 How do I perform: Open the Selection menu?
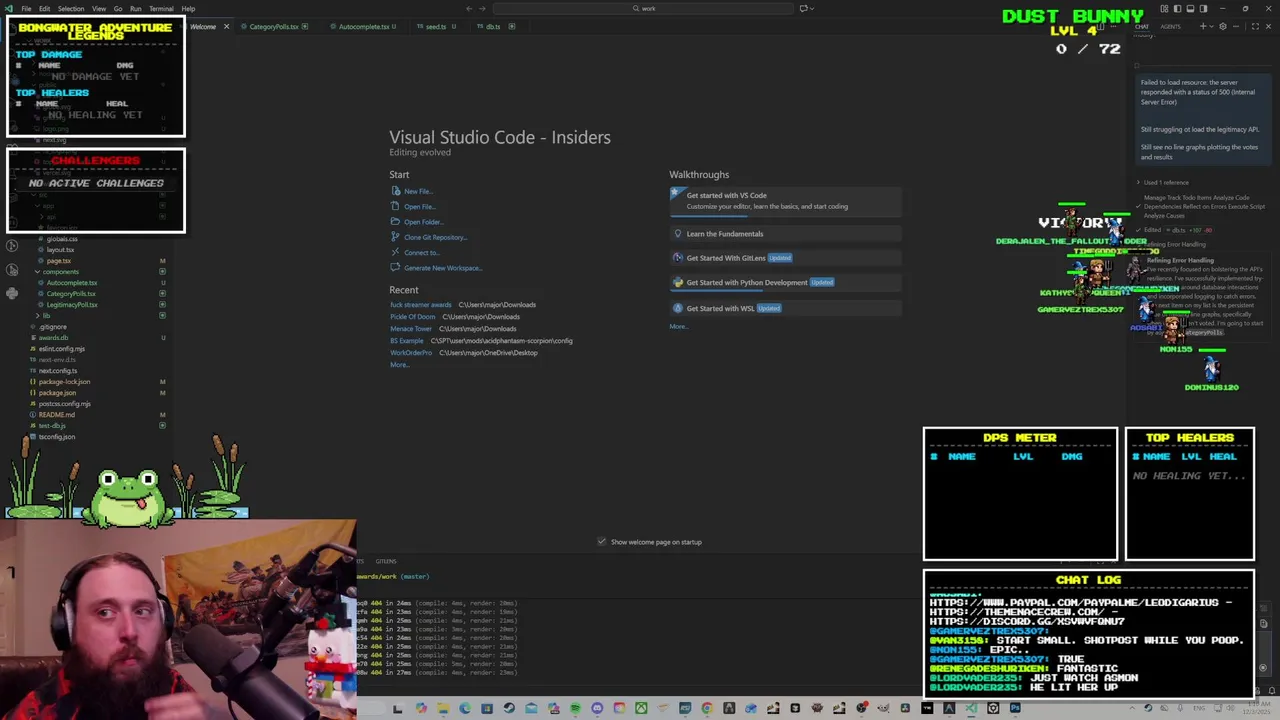pyautogui.click(x=71, y=8)
